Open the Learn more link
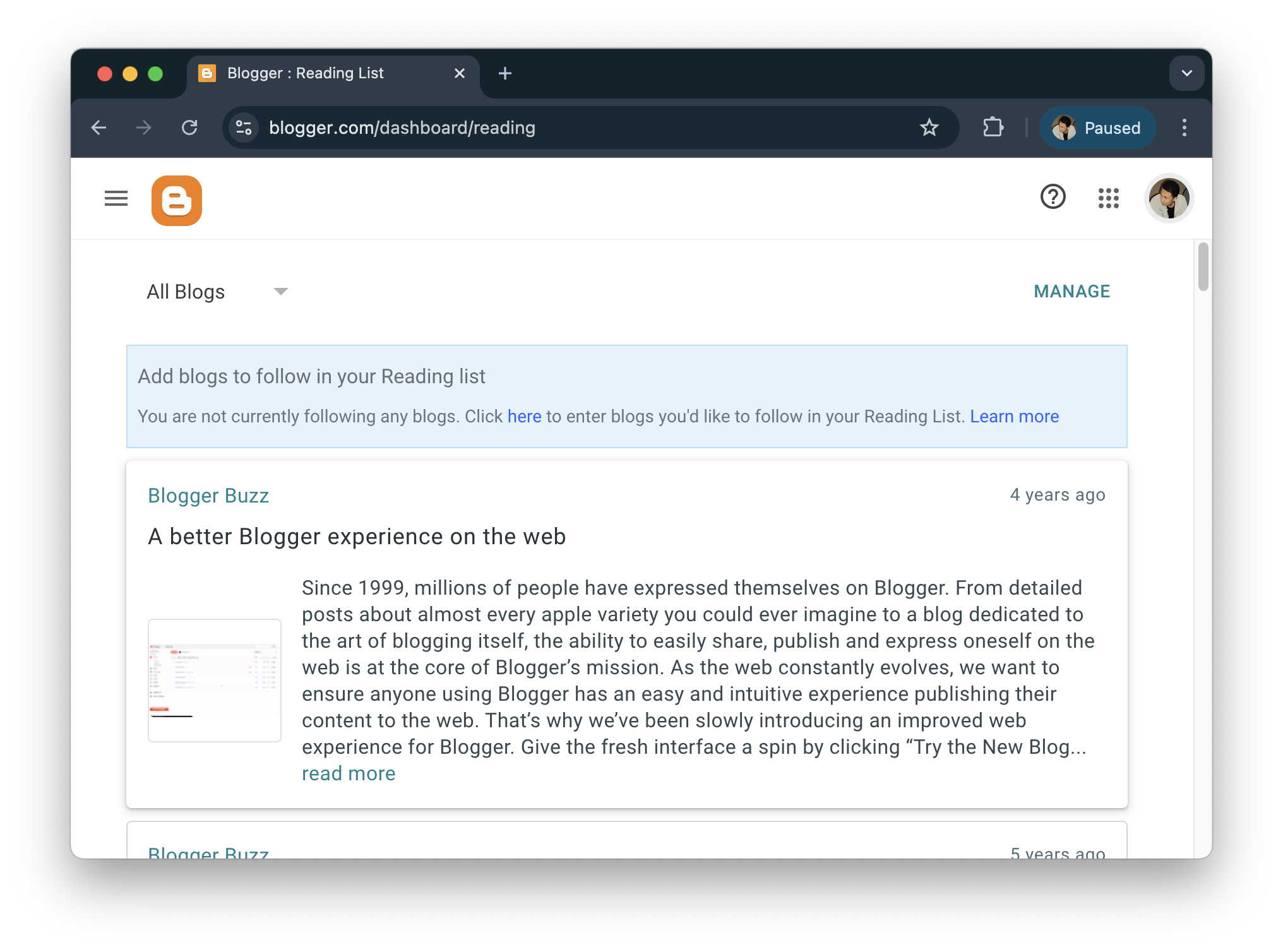The width and height of the screenshot is (1283, 952). (x=1014, y=417)
